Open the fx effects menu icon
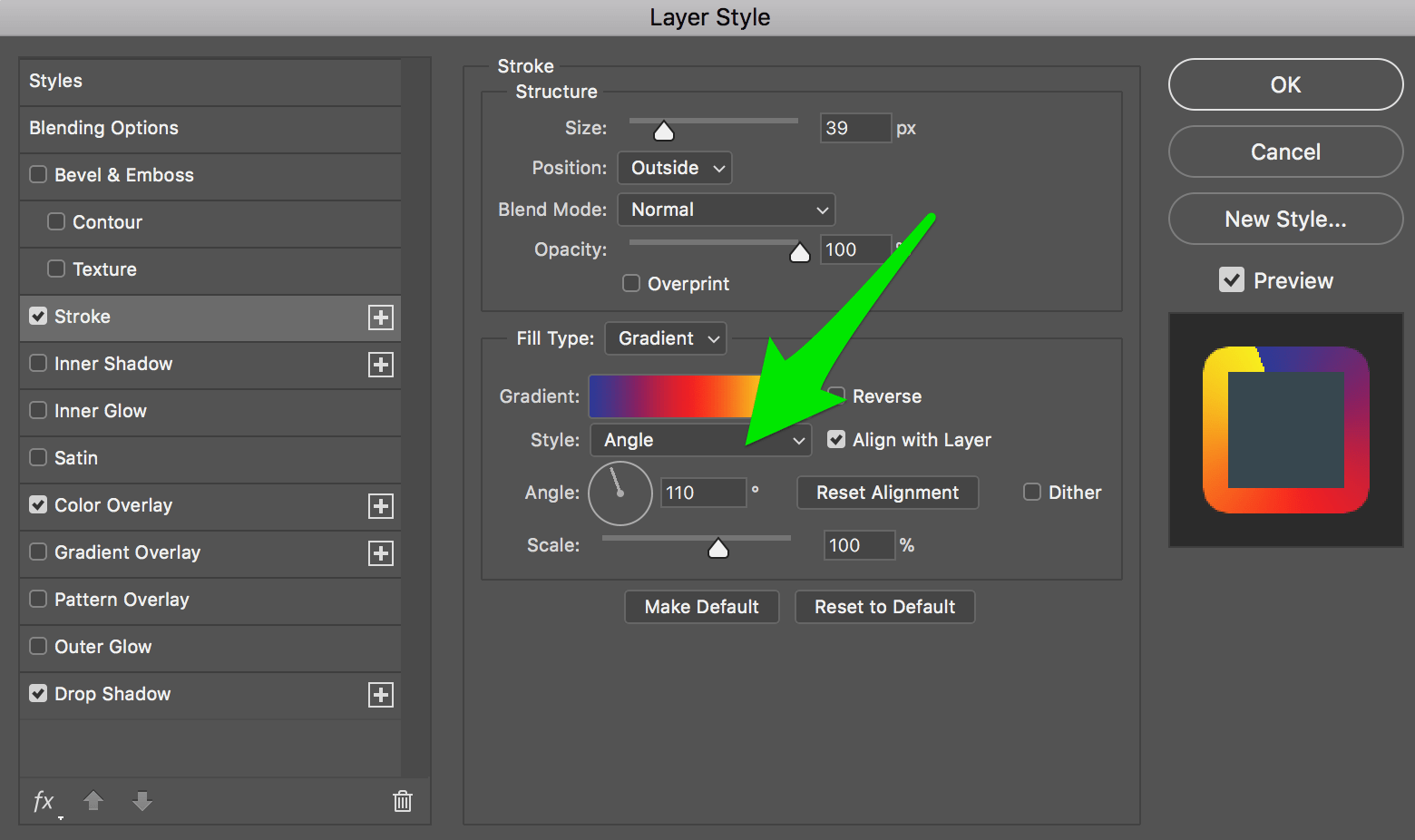The image size is (1415, 840). 44,802
